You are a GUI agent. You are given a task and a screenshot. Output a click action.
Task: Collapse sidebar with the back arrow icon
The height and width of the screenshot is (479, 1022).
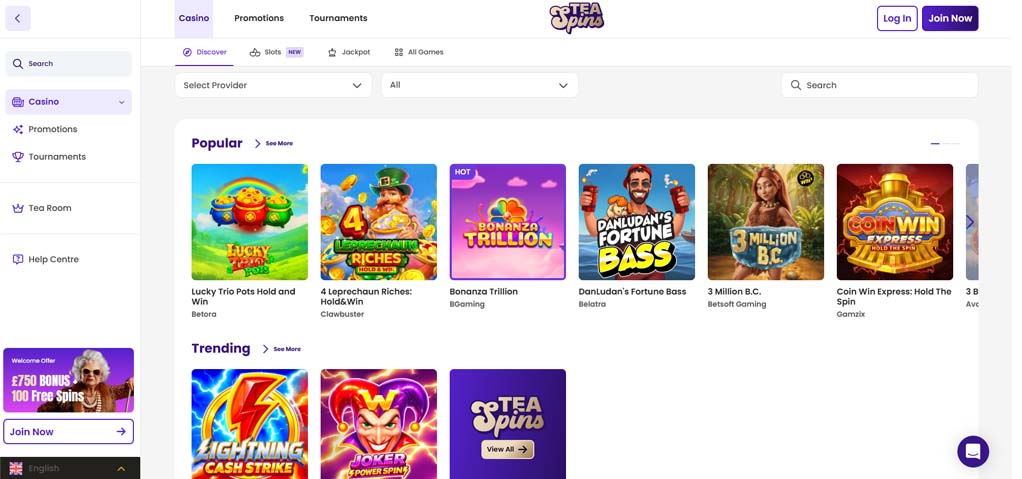click(x=18, y=18)
